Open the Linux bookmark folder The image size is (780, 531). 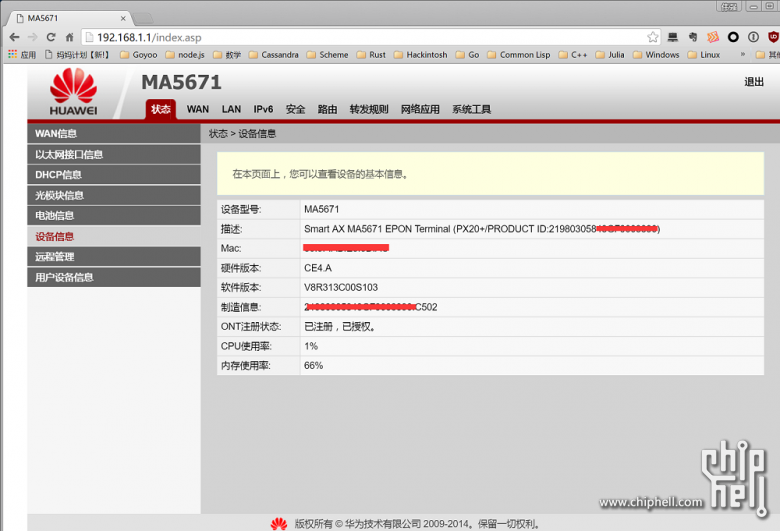(704, 55)
